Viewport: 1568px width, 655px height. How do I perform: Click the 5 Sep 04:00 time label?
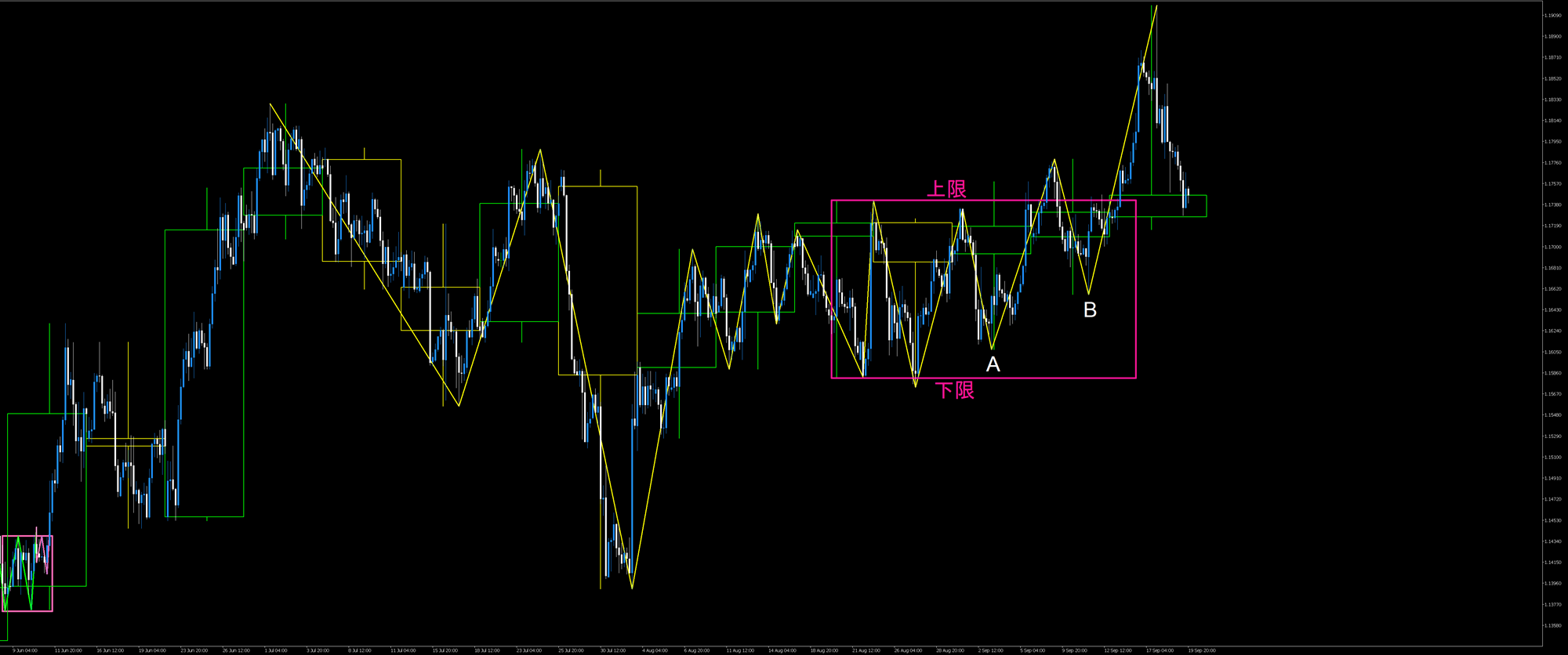(x=1033, y=650)
